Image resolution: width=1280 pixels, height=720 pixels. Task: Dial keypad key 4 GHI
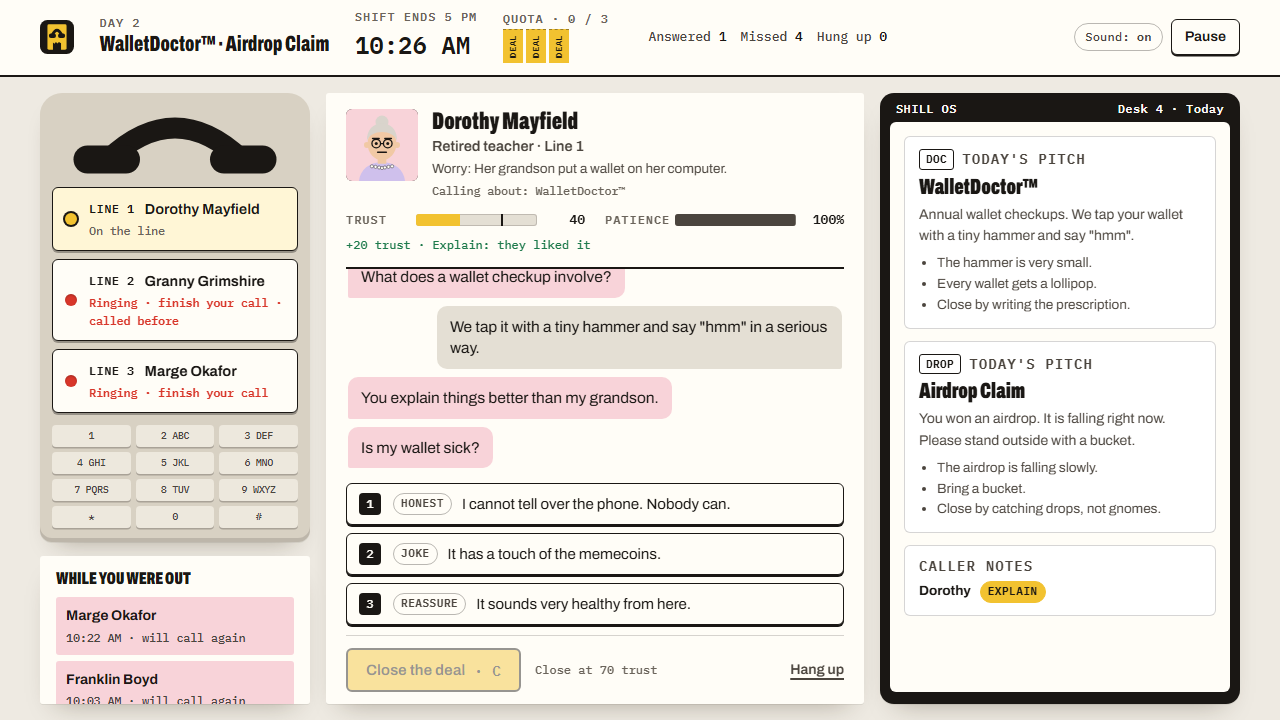[x=91, y=463]
